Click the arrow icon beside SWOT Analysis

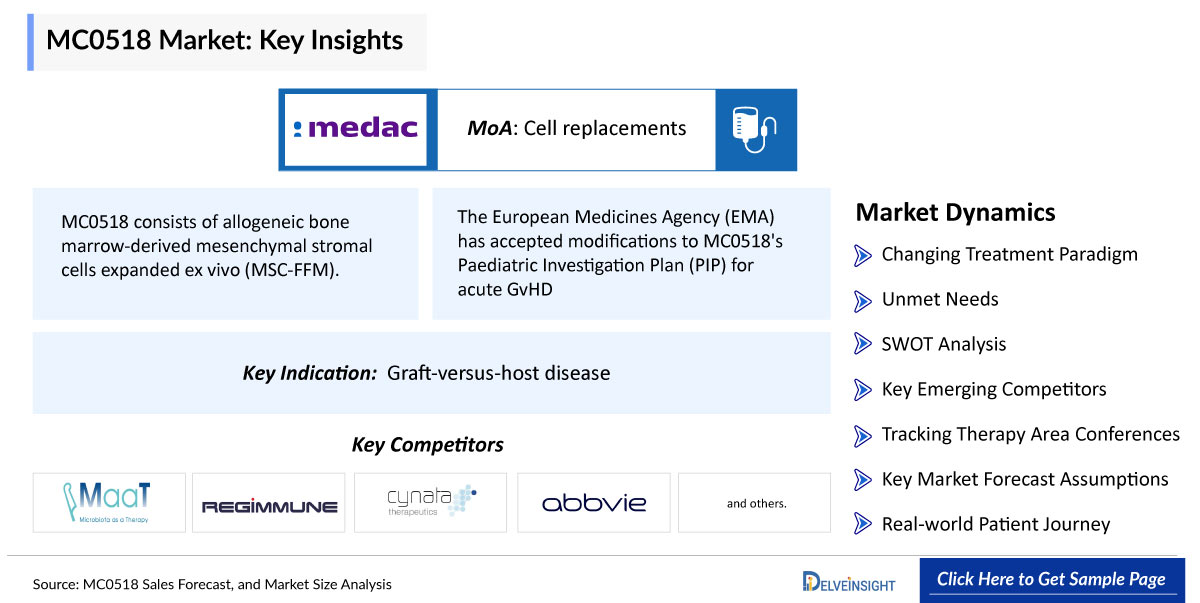863,345
